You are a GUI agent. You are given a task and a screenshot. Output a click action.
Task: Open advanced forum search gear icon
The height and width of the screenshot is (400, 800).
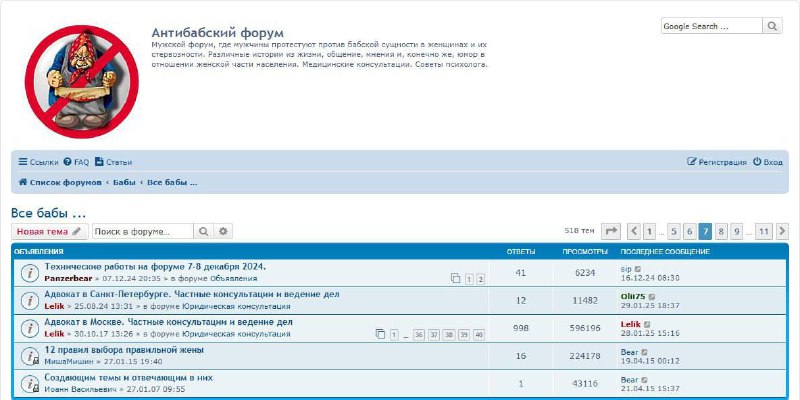click(223, 231)
